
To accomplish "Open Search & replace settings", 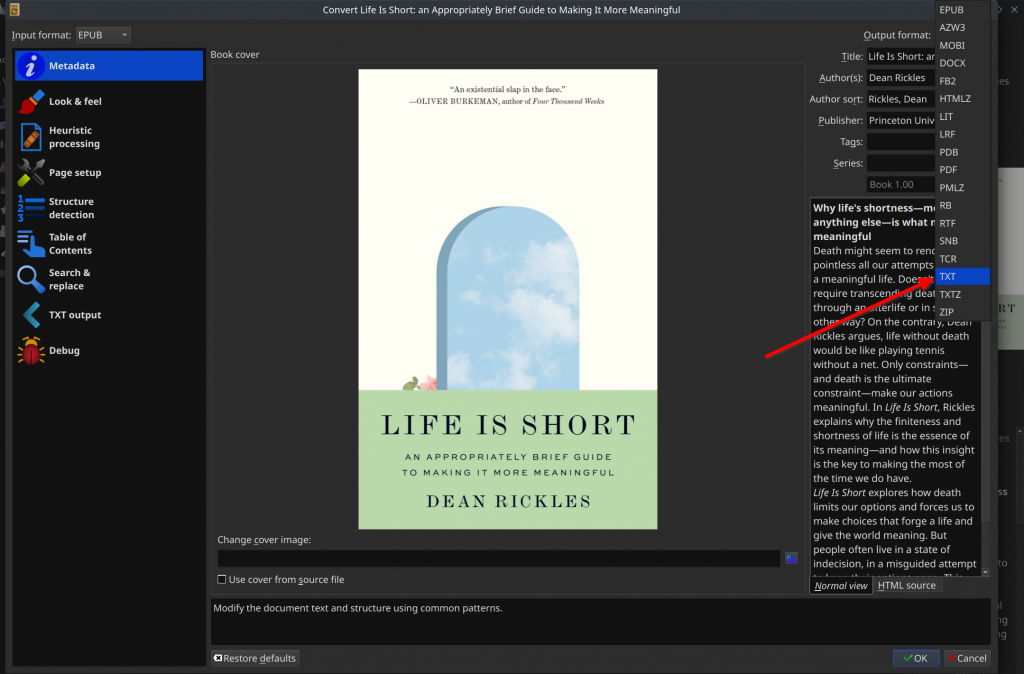I will [109, 279].
